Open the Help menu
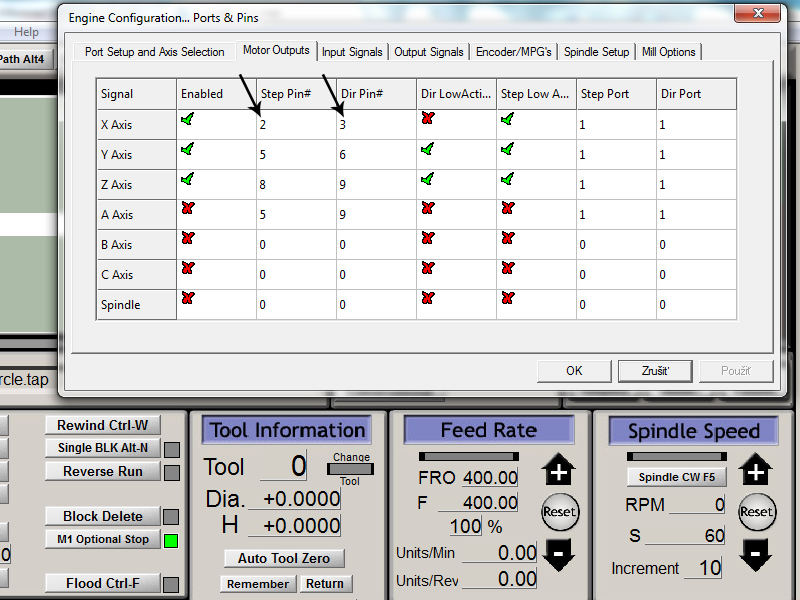This screenshot has width=800, height=600. pyautogui.click(x=27, y=32)
